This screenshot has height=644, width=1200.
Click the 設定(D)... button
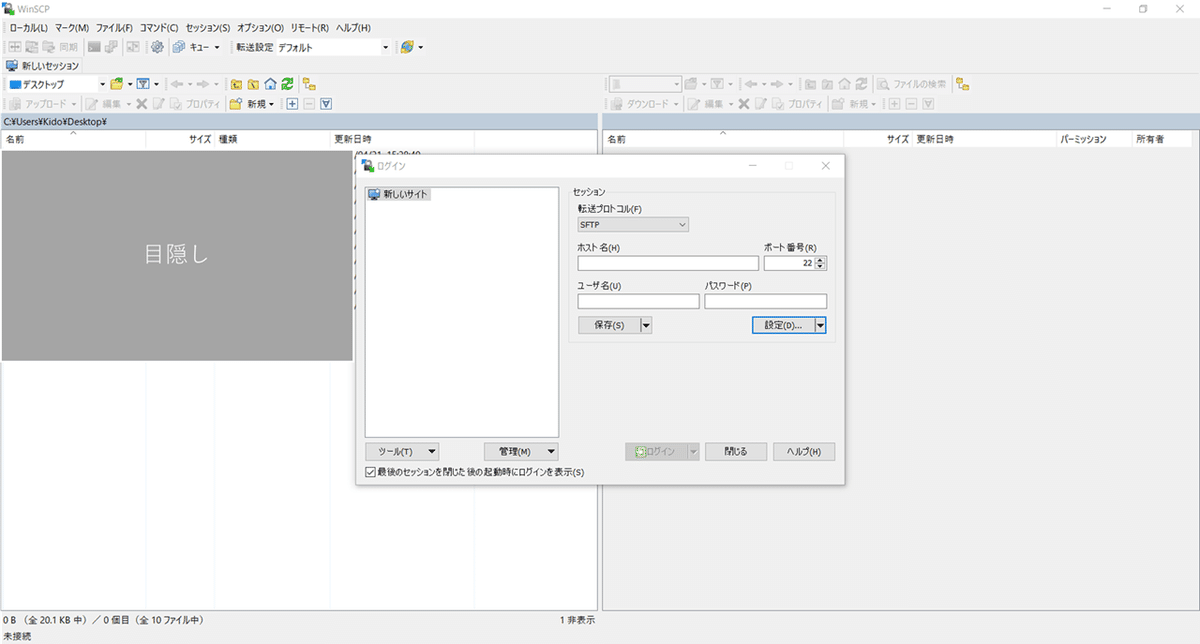[x=783, y=325]
